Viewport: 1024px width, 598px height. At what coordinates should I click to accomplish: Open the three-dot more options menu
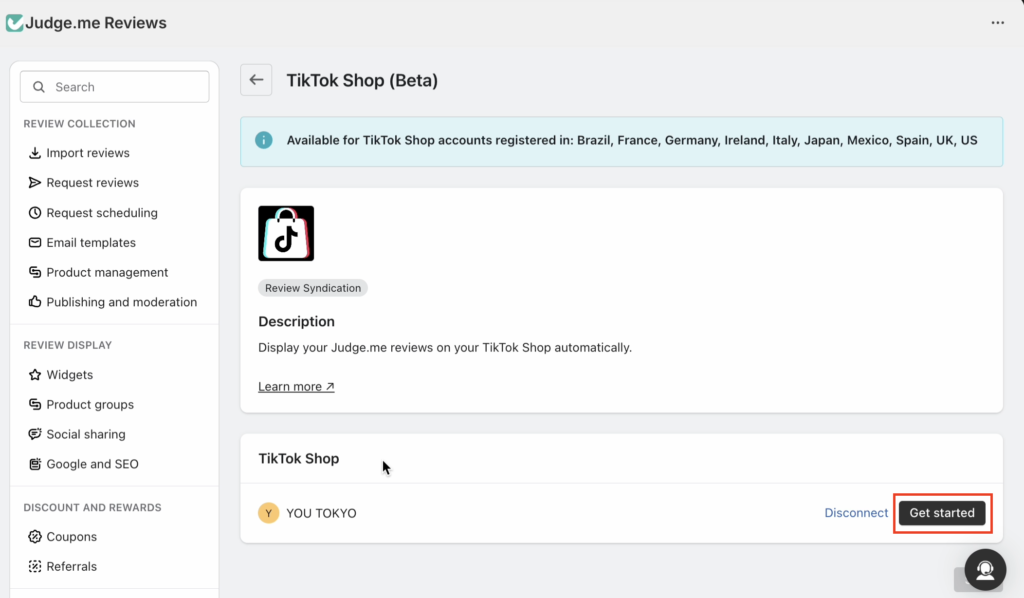point(997,23)
